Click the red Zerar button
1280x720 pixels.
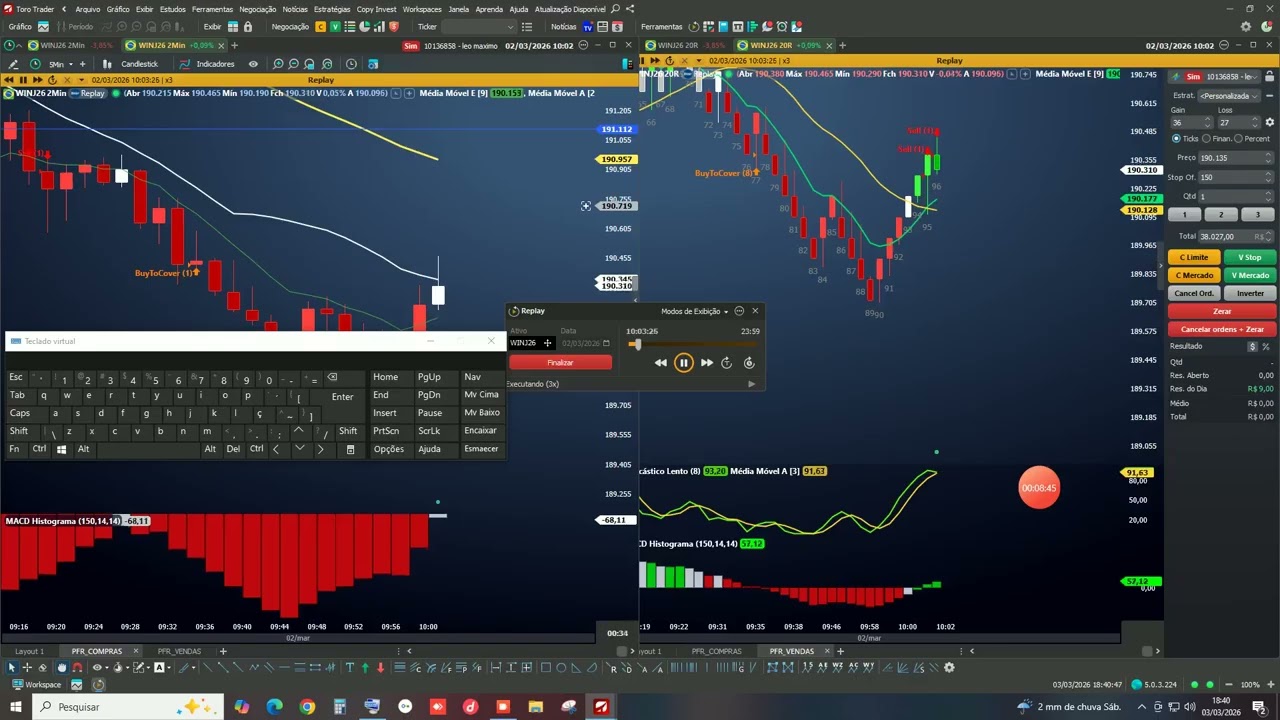[1222, 311]
